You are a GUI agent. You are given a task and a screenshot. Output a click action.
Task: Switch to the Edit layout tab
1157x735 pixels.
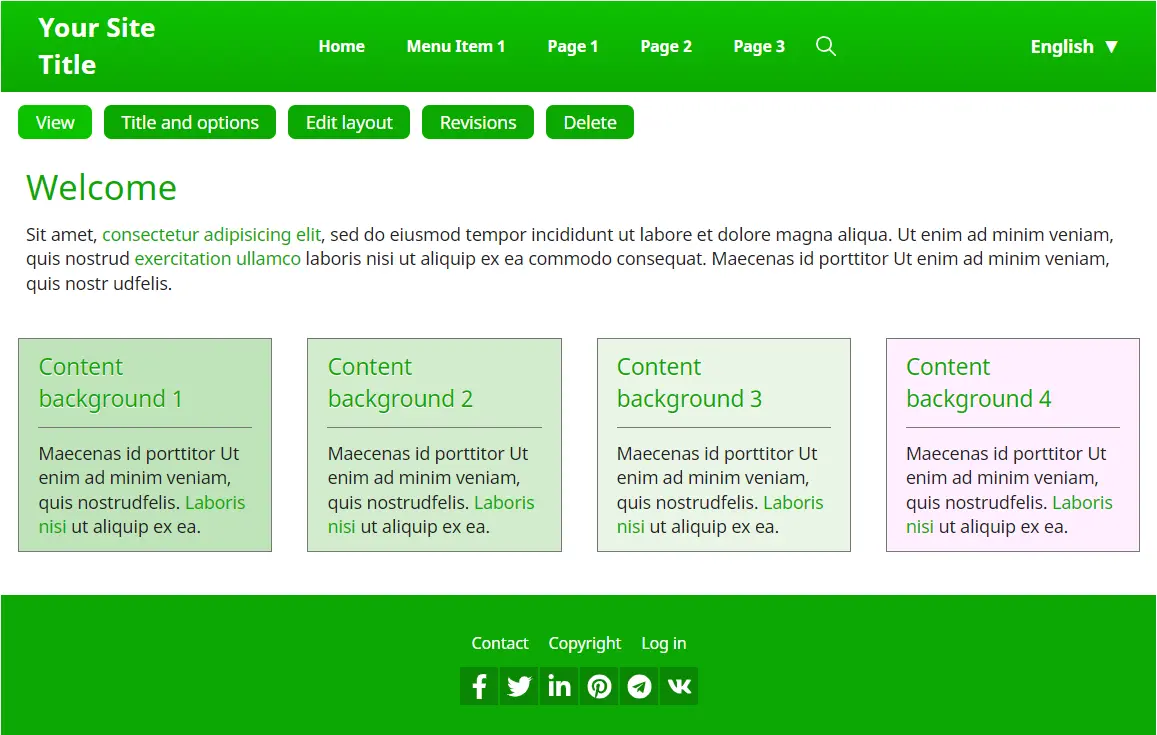349,122
